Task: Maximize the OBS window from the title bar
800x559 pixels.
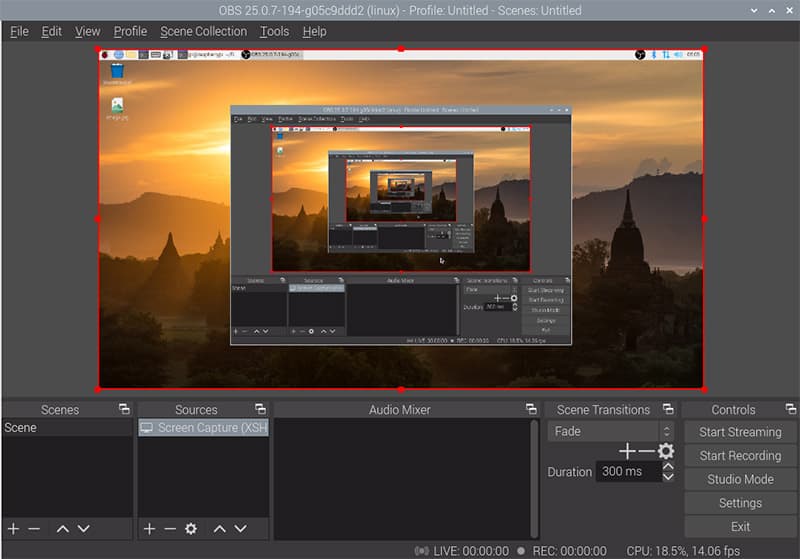Action: click(772, 11)
